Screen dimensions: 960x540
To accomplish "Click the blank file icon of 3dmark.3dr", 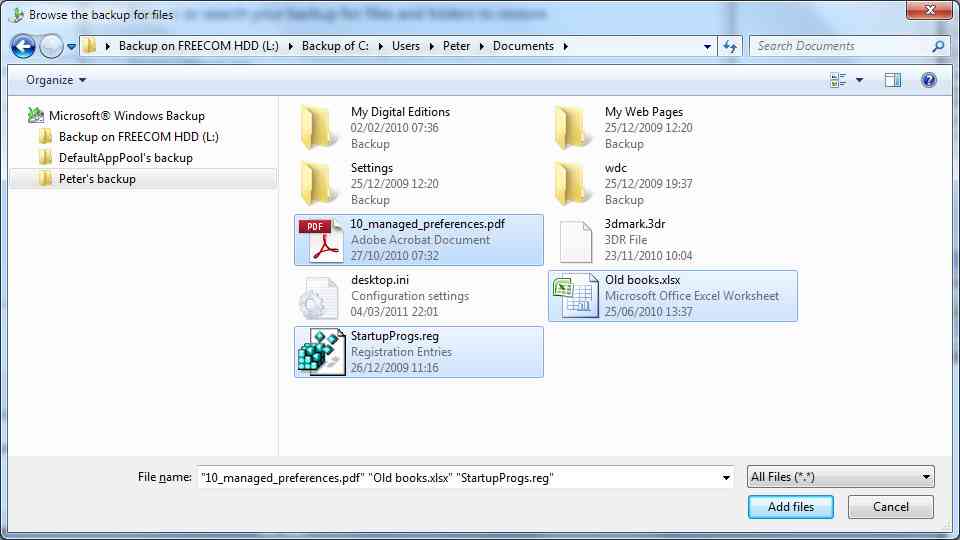I will (576, 241).
